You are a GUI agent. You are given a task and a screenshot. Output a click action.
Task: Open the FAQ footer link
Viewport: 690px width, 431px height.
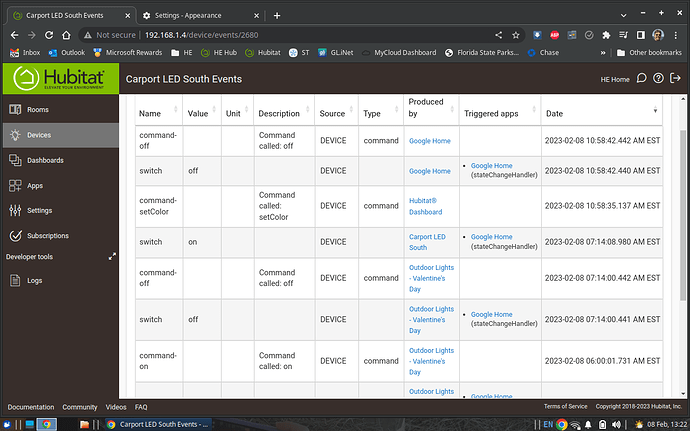coord(141,407)
